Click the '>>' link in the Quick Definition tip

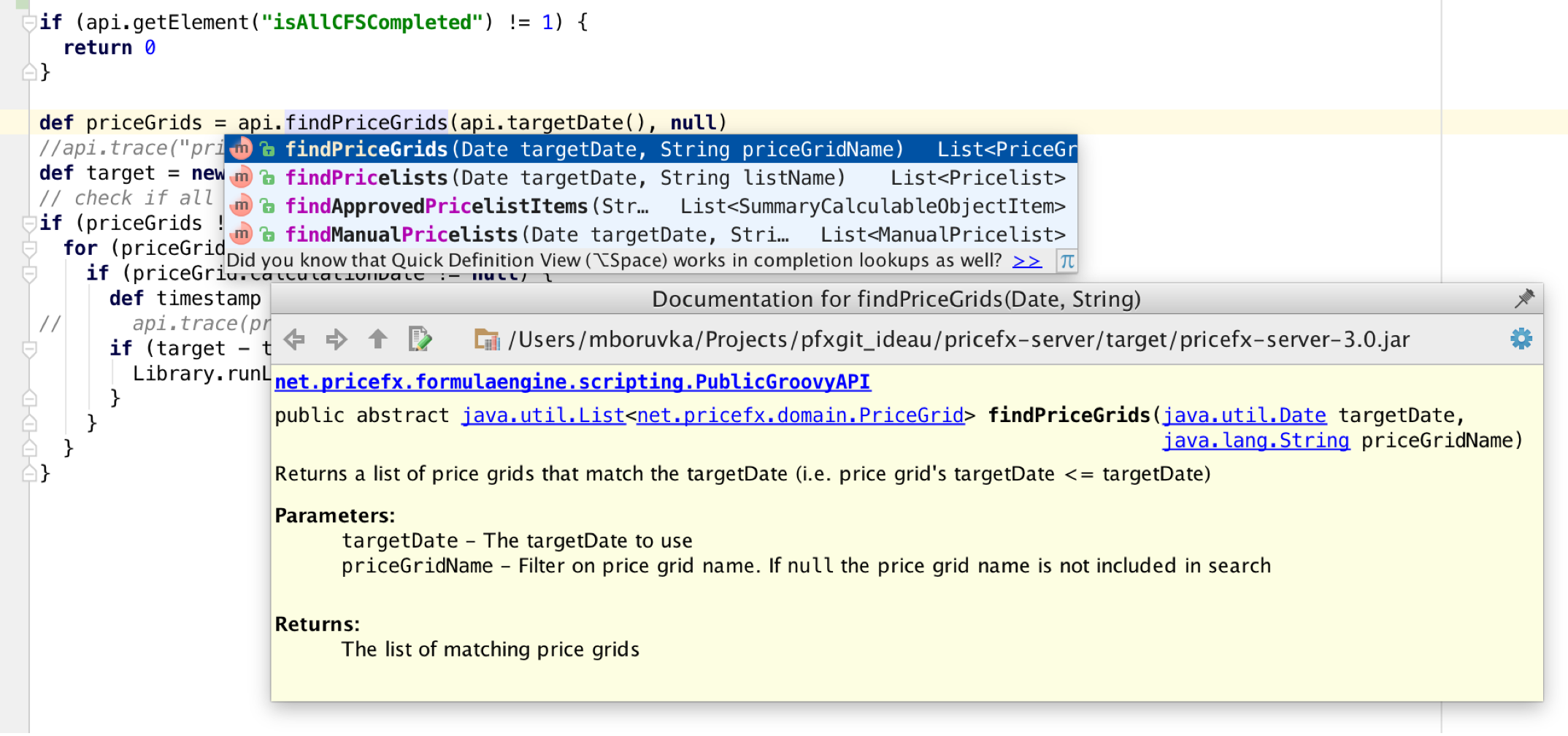(1026, 261)
